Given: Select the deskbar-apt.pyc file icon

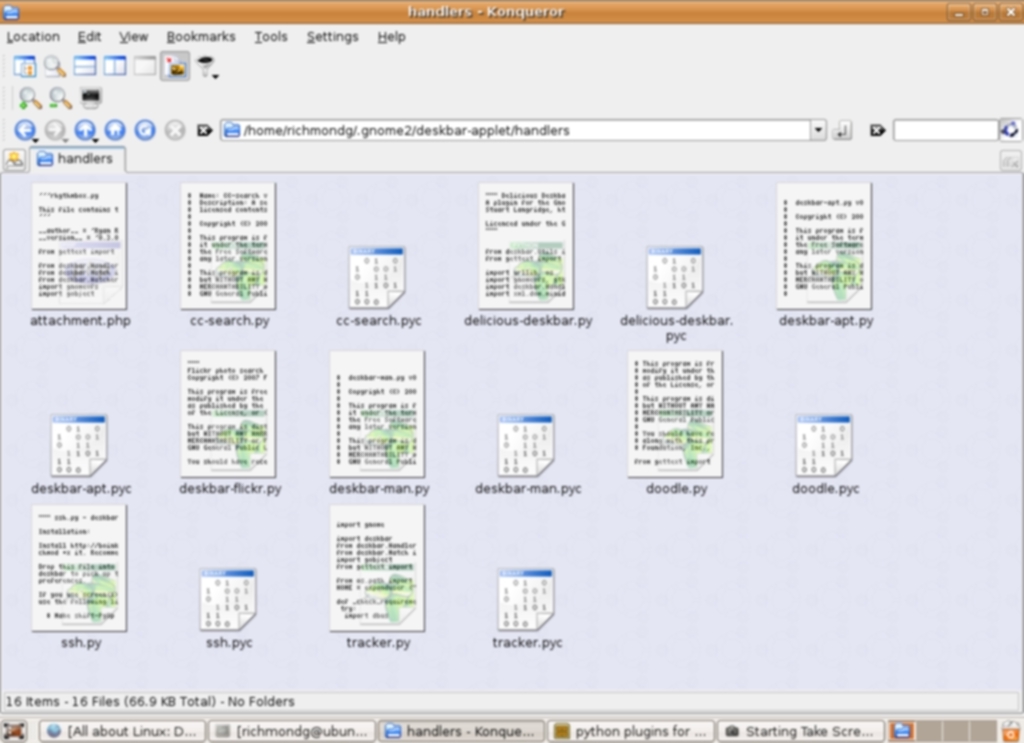Looking at the screenshot, I should (80, 445).
